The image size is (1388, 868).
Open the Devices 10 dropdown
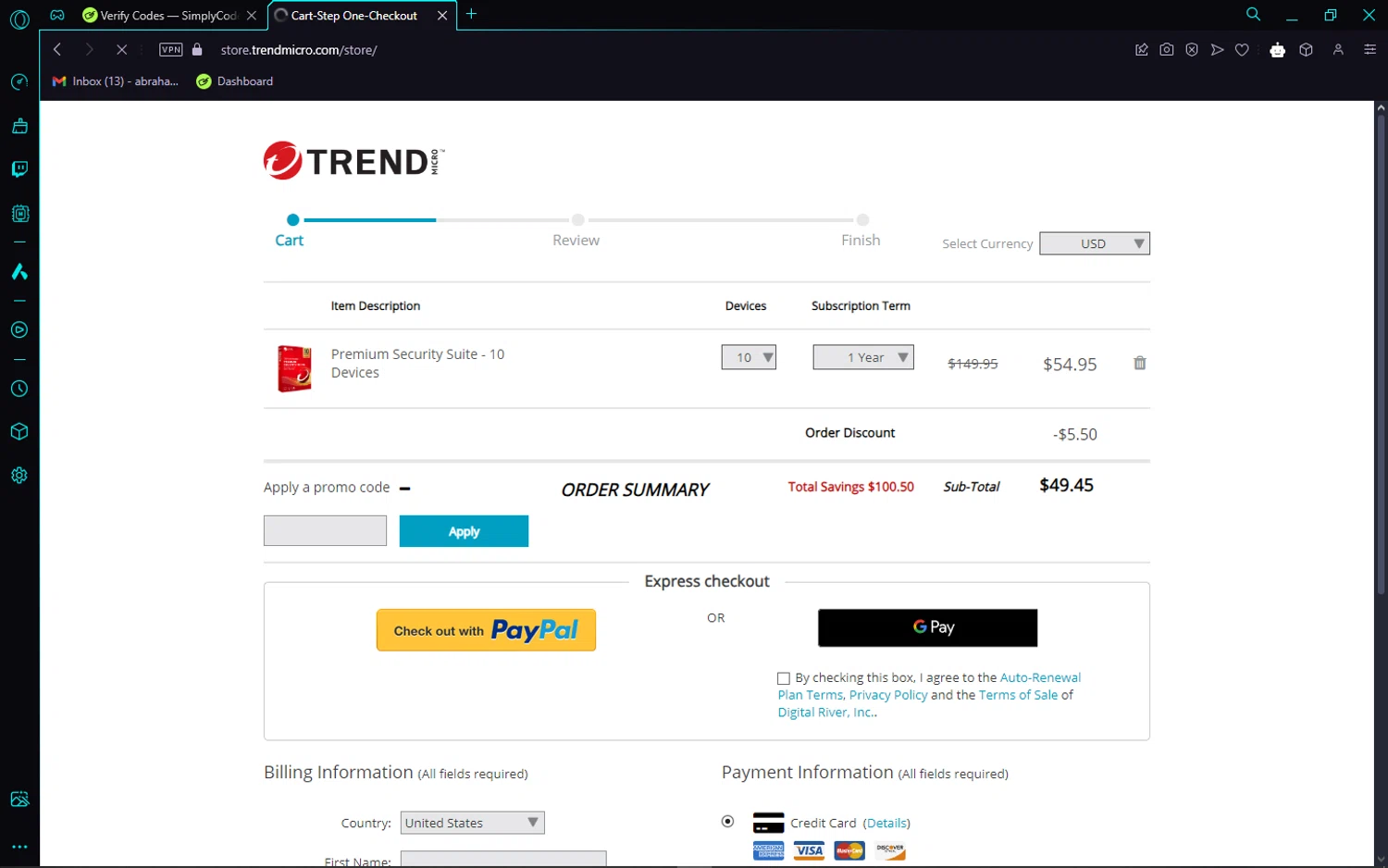[x=749, y=357]
